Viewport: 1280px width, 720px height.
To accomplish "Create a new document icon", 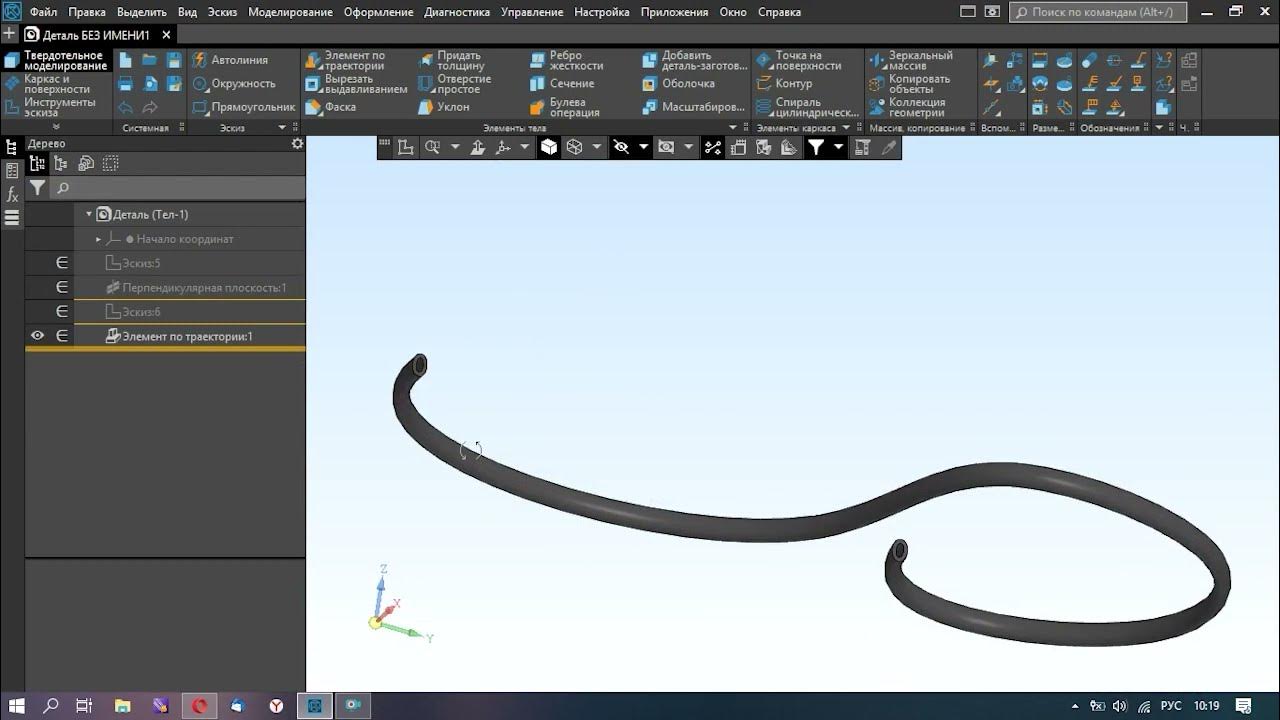I will [x=126, y=60].
